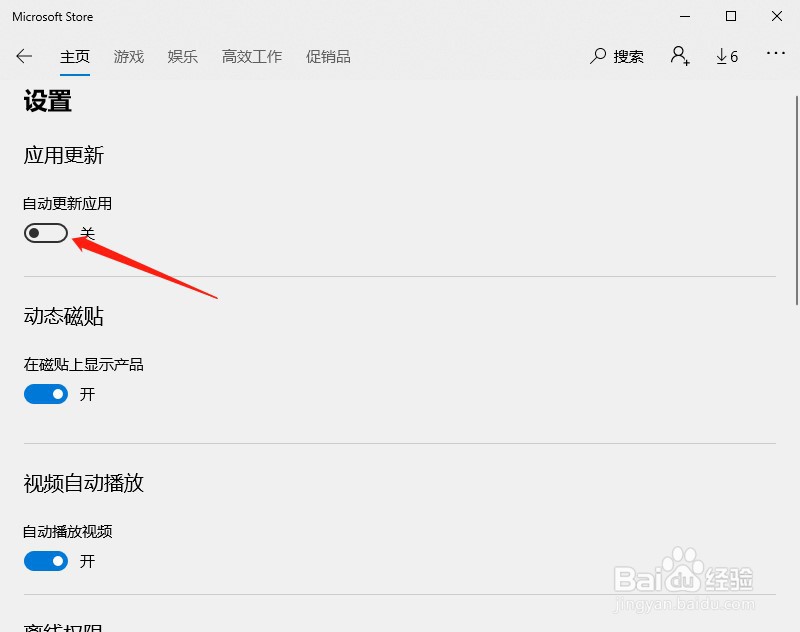Click the 设置 page heading
The width and height of the screenshot is (800, 632).
pos(47,100)
